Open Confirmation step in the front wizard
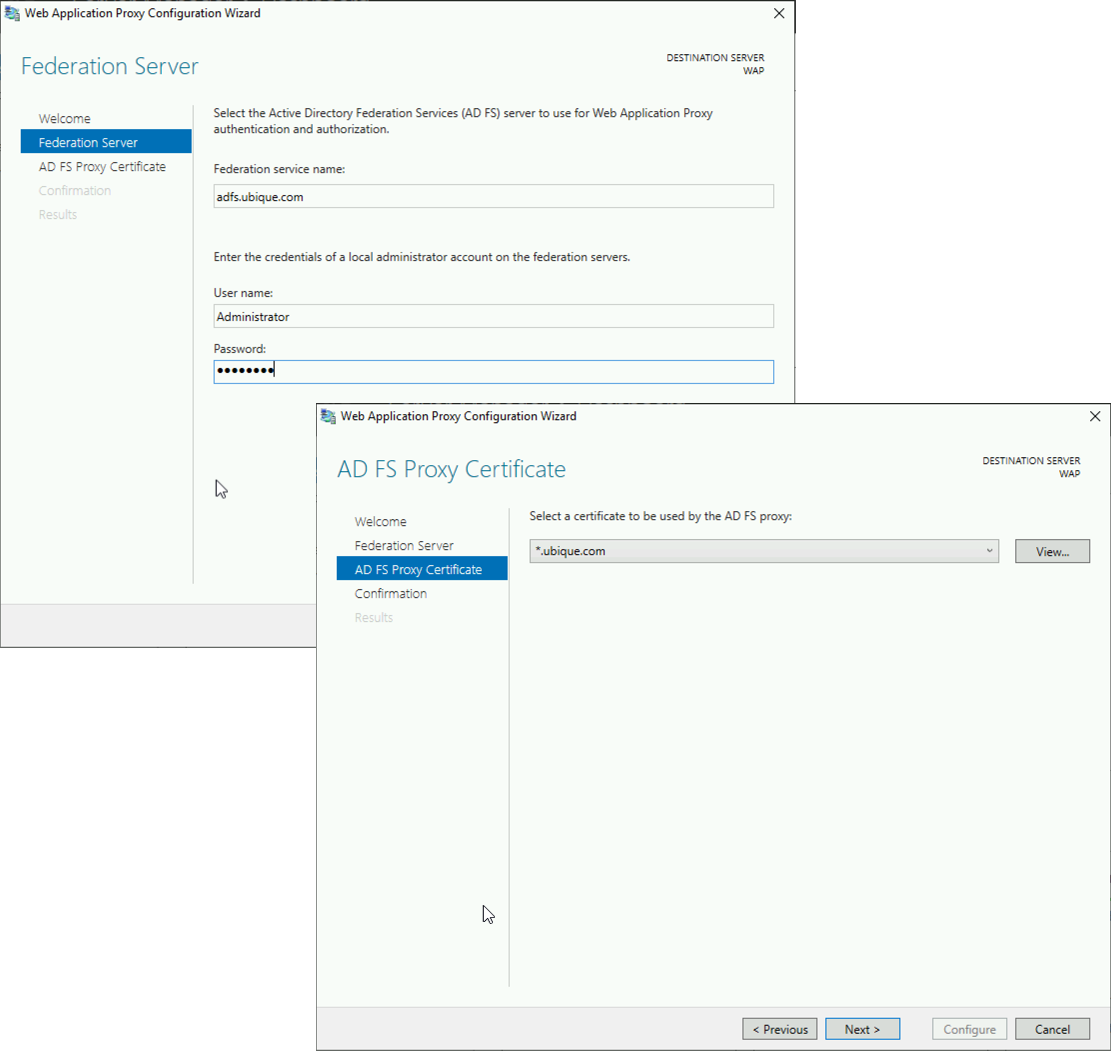Viewport: 1111px width, 1051px height. point(390,594)
